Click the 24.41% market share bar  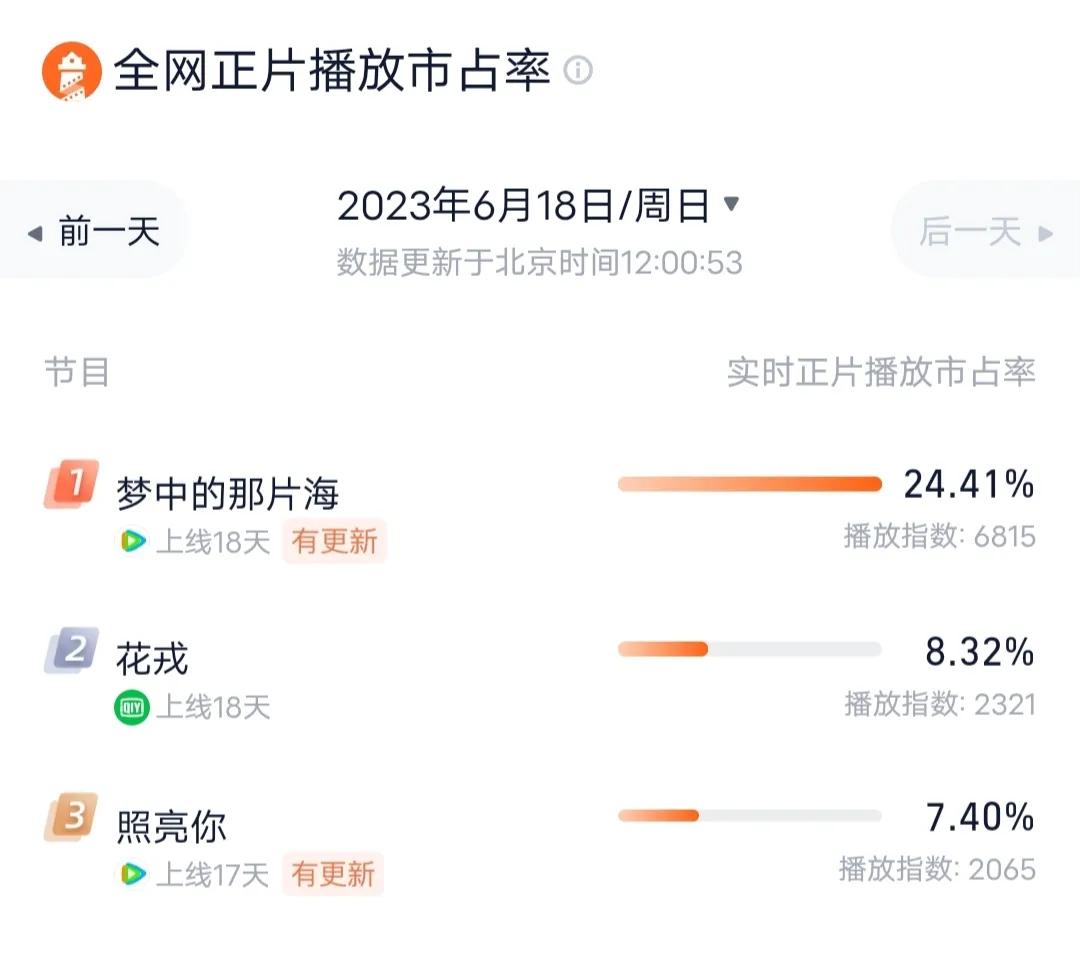[750, 483]
